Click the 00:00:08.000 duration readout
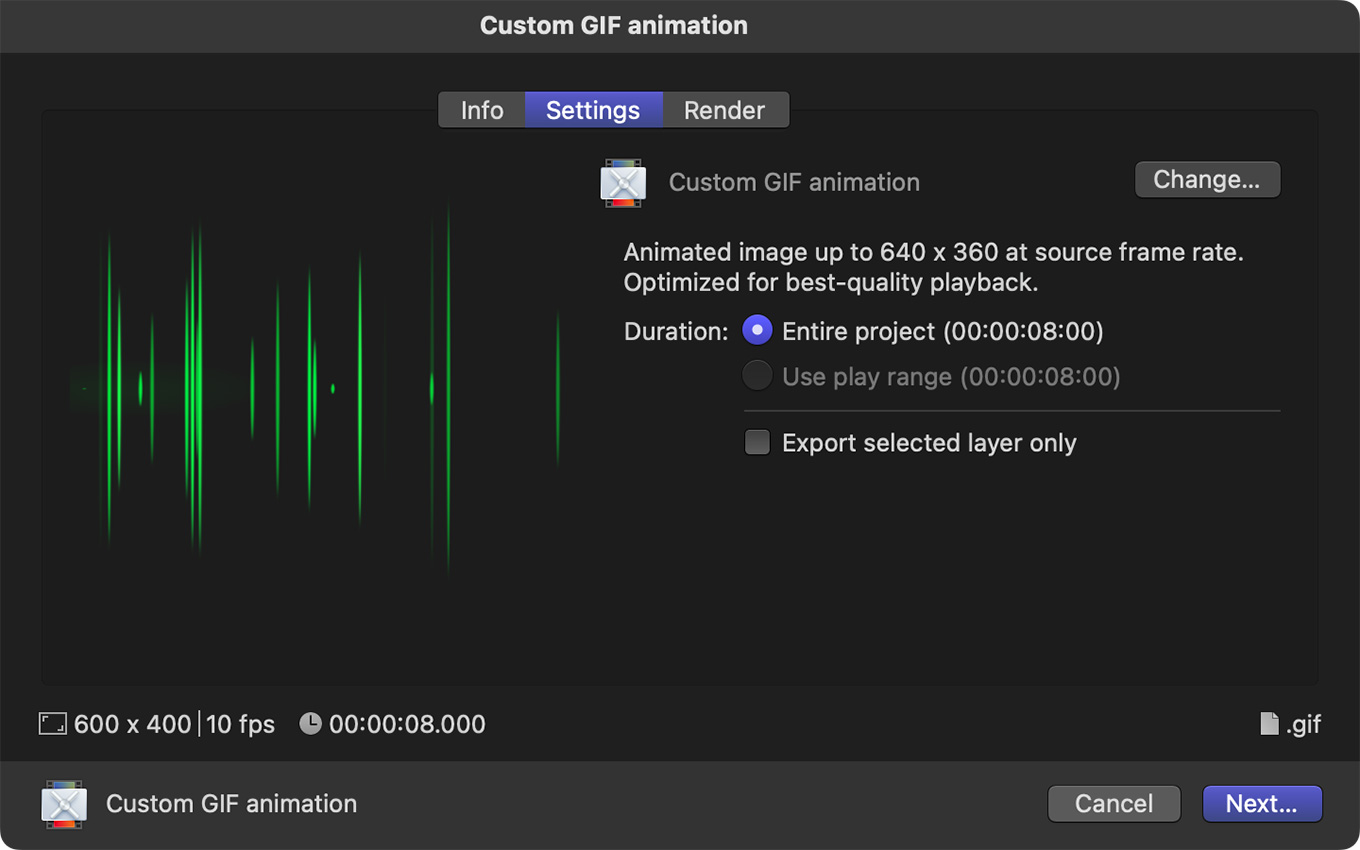 [407, 724]
